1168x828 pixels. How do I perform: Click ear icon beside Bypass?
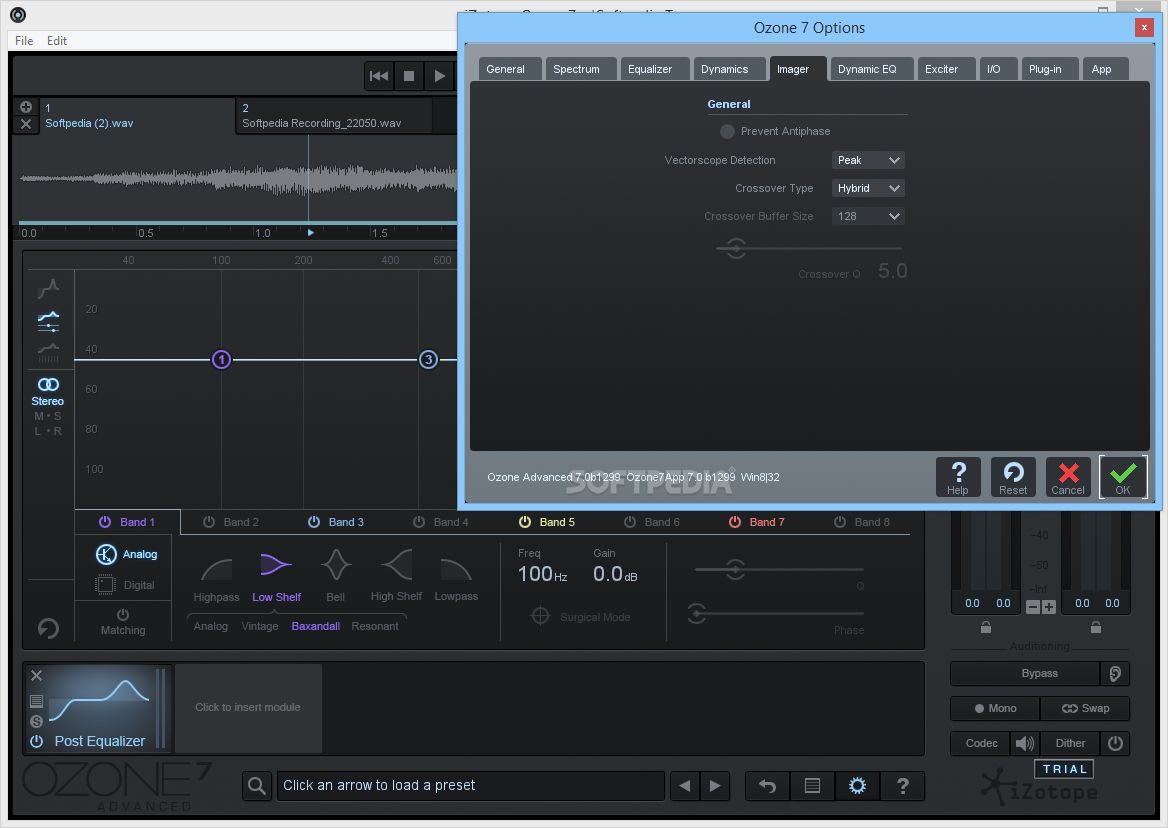pos(1115,673)
